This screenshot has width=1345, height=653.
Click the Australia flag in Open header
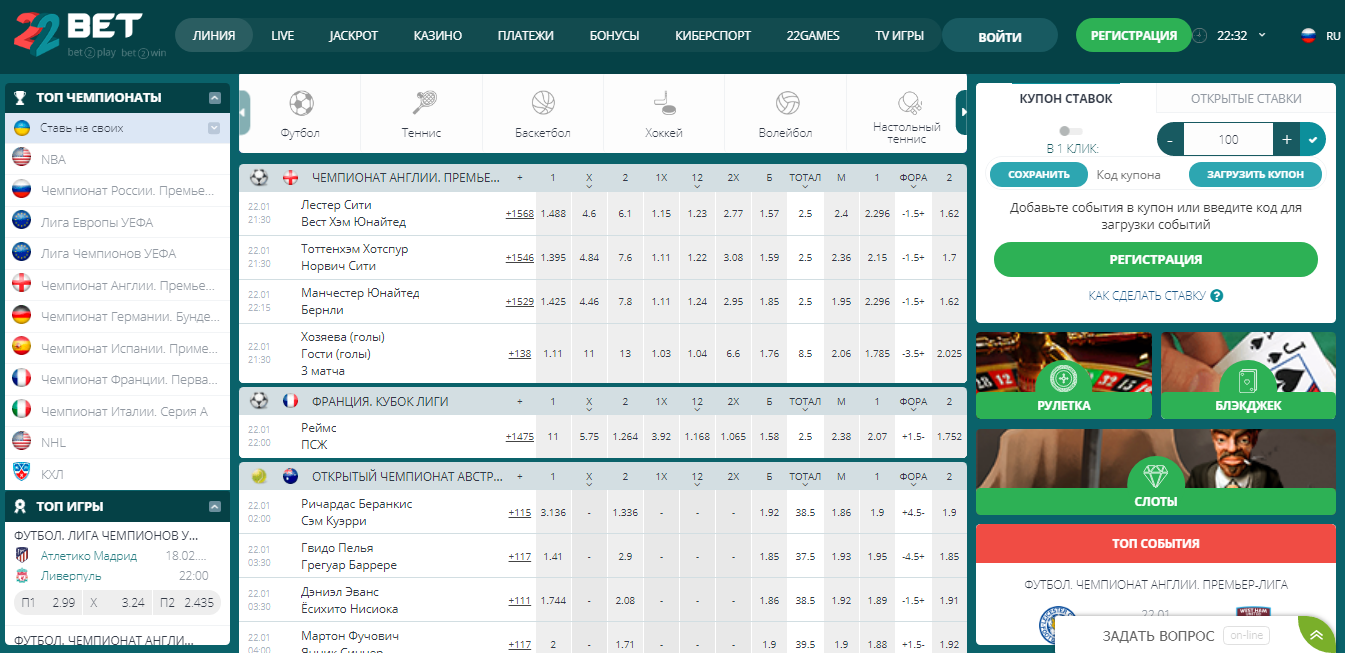tap(291, 476)
